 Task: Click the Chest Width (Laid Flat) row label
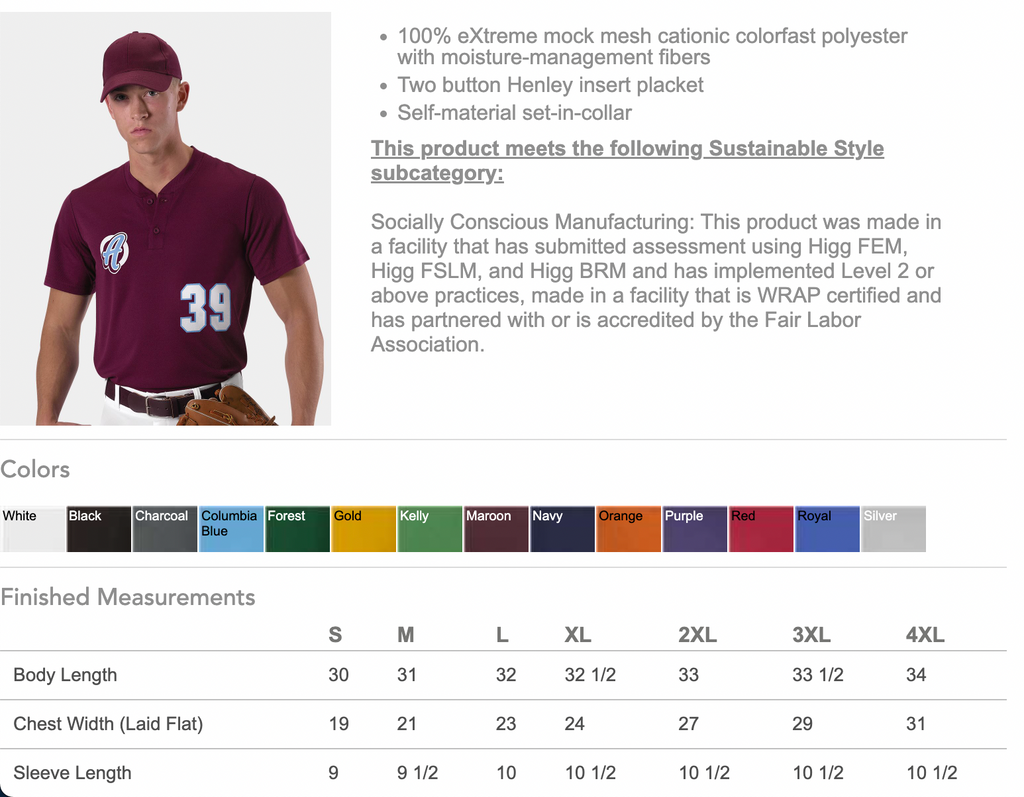[108, 723]
